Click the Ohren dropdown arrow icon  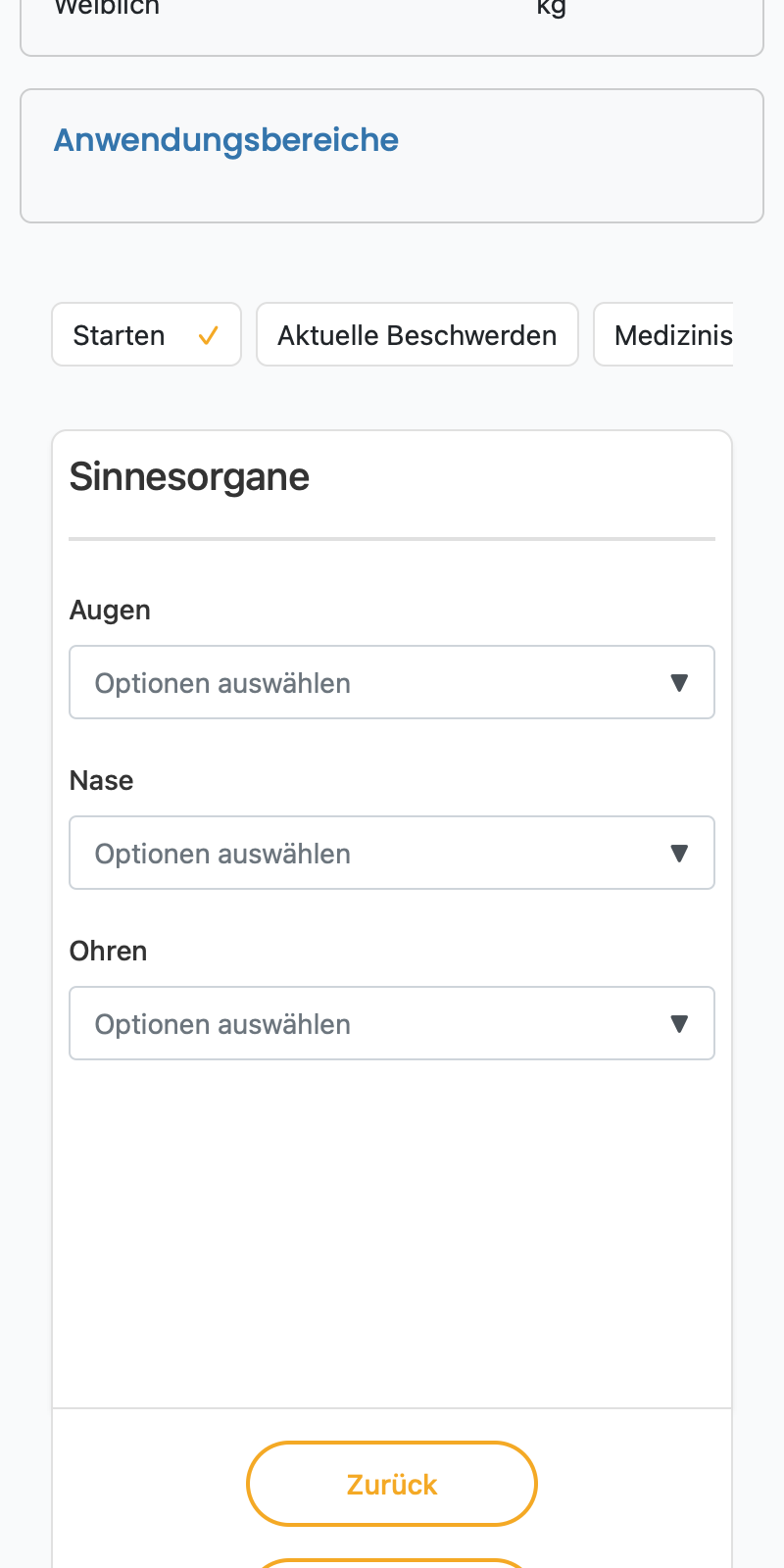point(679,1024)
